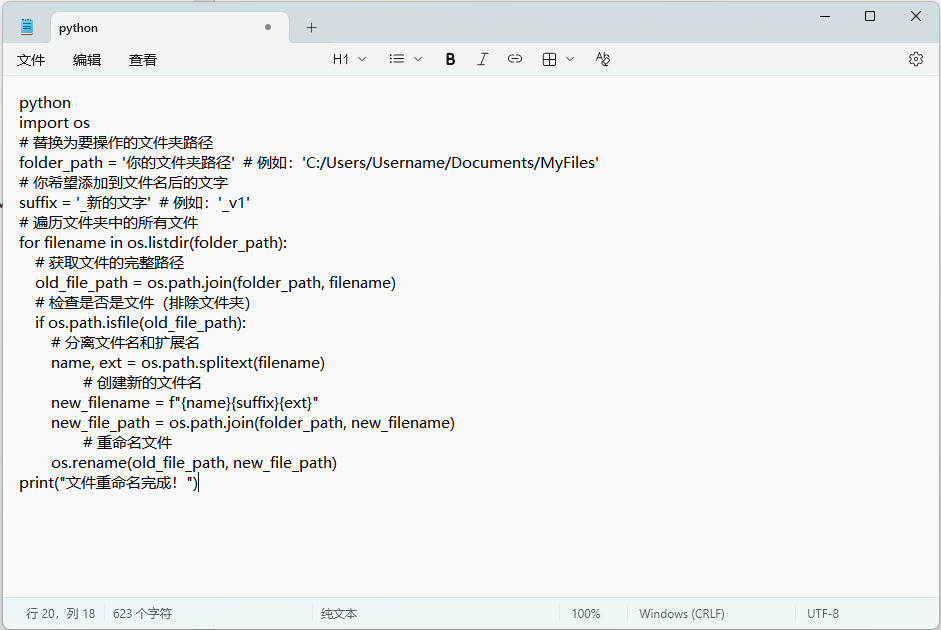Screen dimensions: 941x630
Task: Click the comment '# 获取文件的完整路径'
Action: click(110, 263)
